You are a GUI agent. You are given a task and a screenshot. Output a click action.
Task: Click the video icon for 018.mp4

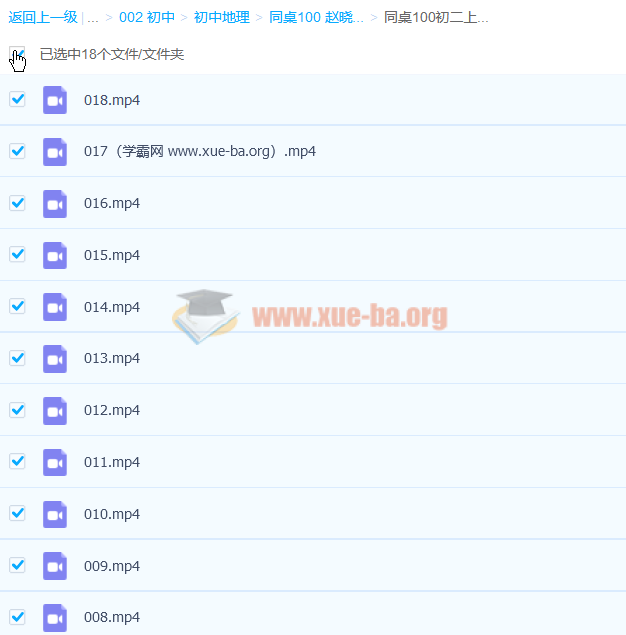click(x=55, y=100)
